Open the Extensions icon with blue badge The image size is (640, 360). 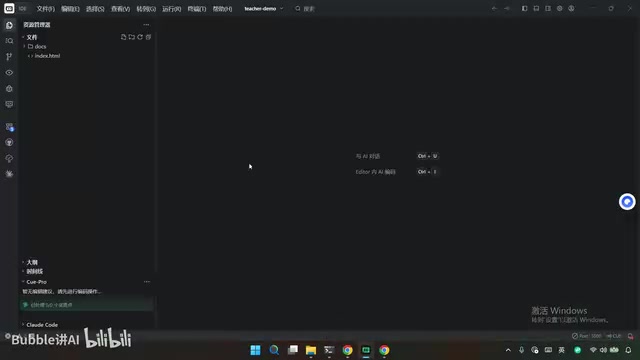pos(9,127)
